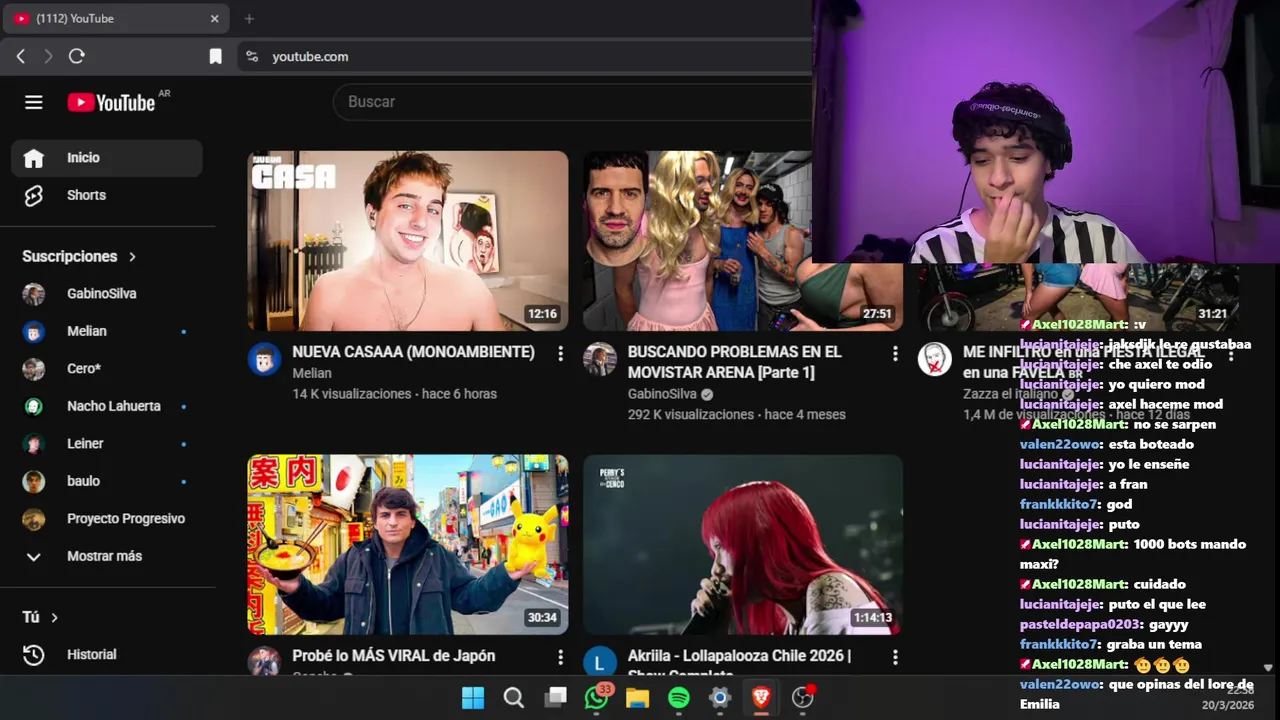Open Leiner subscription channel
This screenshot has width=1280, height=720.
coord(107,443)
